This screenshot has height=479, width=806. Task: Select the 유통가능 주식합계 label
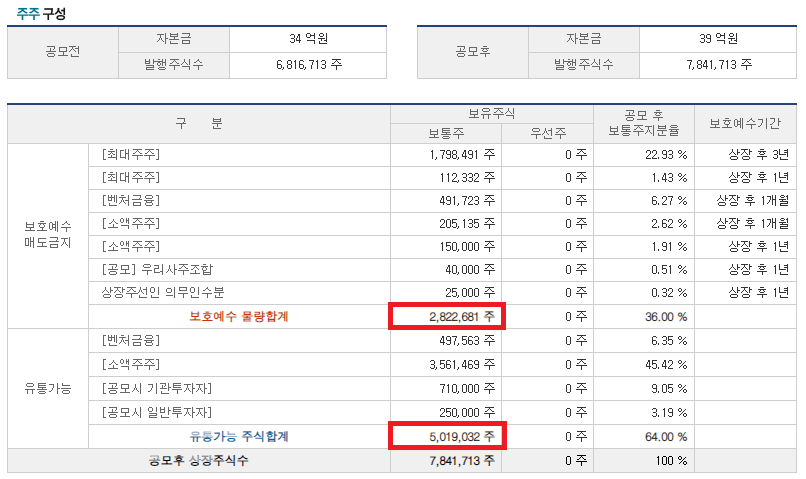click(x=239, y=437)
